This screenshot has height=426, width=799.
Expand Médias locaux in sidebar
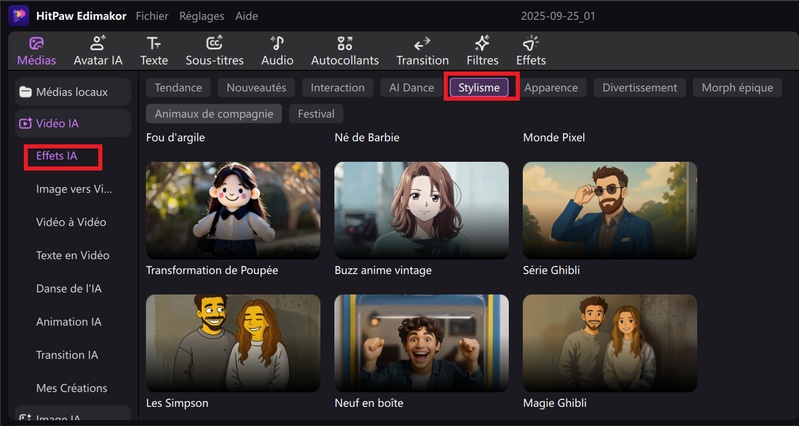72,93
